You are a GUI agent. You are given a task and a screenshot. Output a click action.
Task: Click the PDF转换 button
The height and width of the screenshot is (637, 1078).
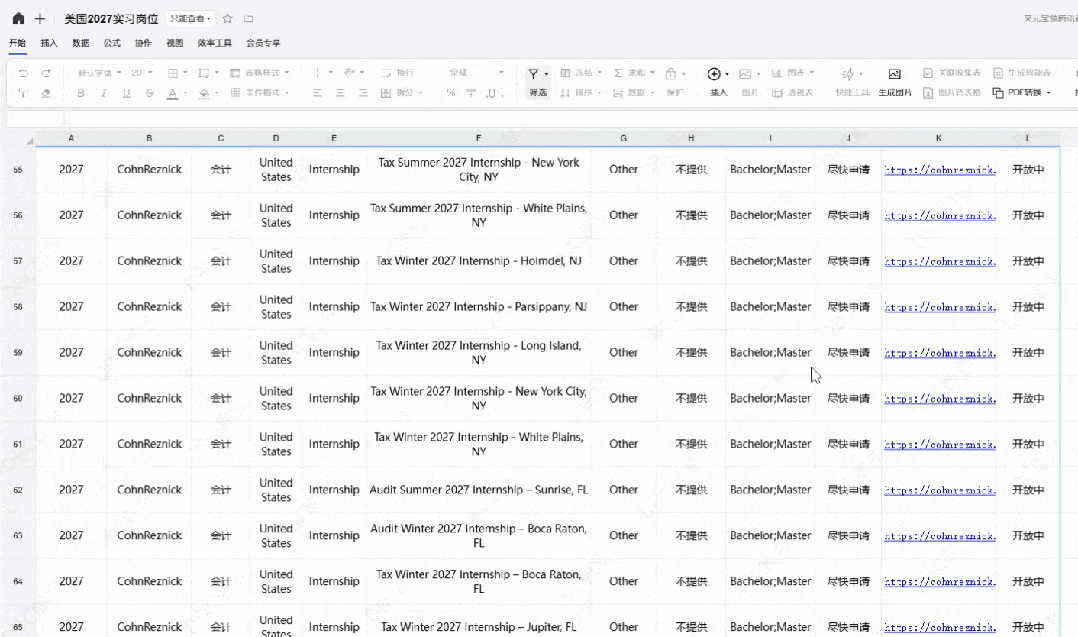pyautogui.click(x=1020, y=93)
